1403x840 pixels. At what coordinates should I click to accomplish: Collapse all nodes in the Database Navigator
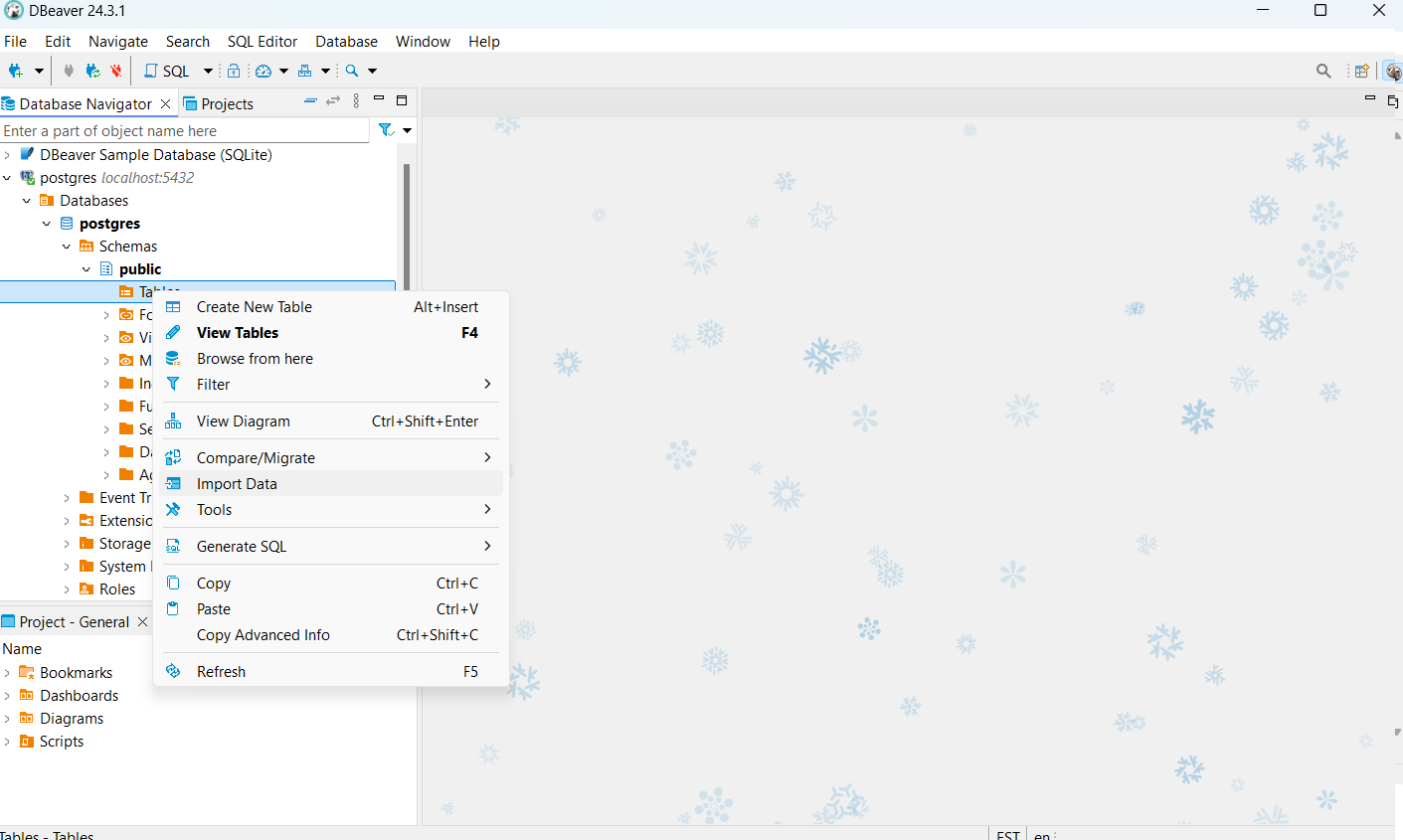(x=310, y=100)
